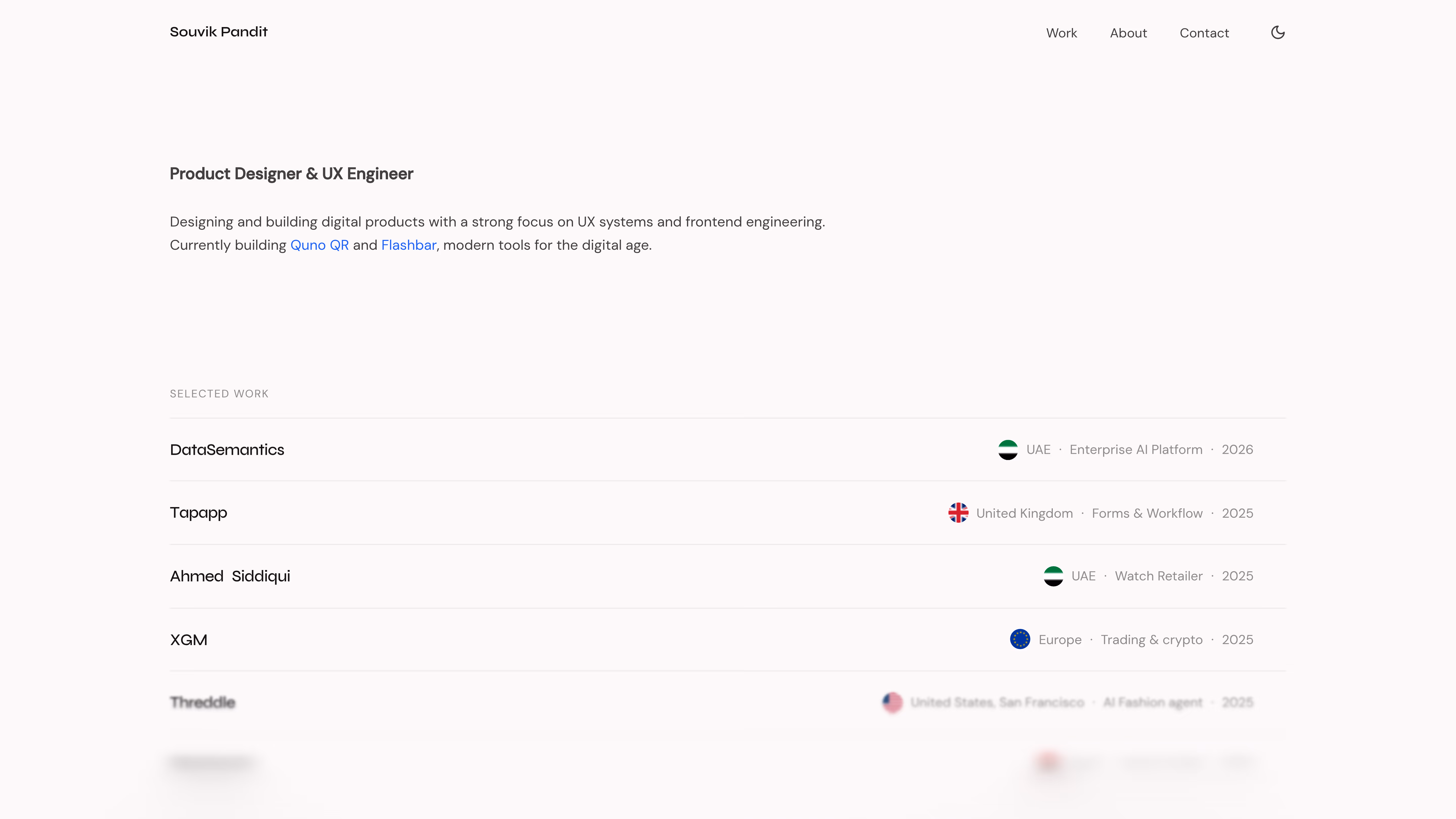Image resolution: width=1456 pixels, height=819 pixels.
Task: Click the Europe region text
Action: click(1060, 640)
